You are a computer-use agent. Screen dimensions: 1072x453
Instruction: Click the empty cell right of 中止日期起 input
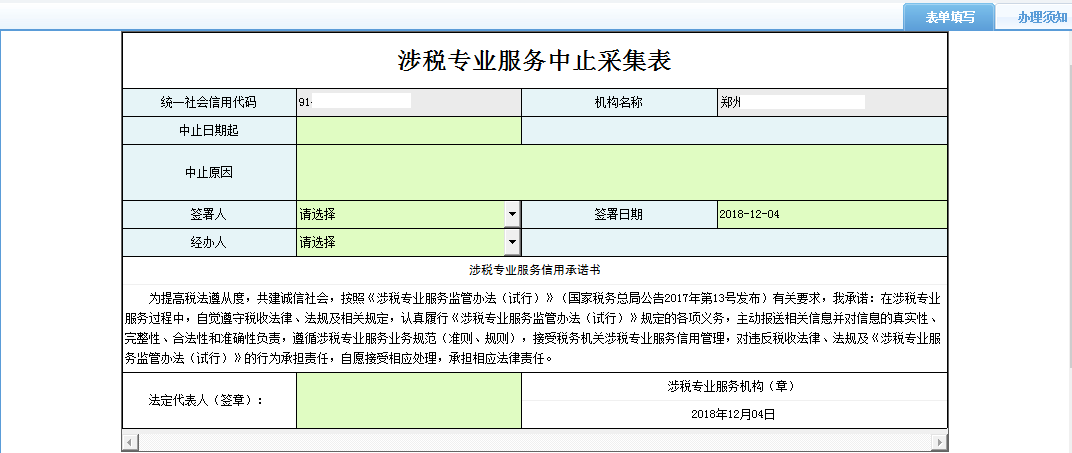pyautogui.click(x=733, y=131)
